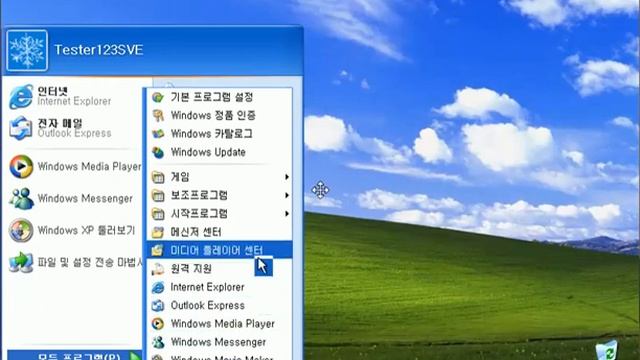Choose 원격 지원 from the programs menu
The image size is (640, 360).
point(220,269)
